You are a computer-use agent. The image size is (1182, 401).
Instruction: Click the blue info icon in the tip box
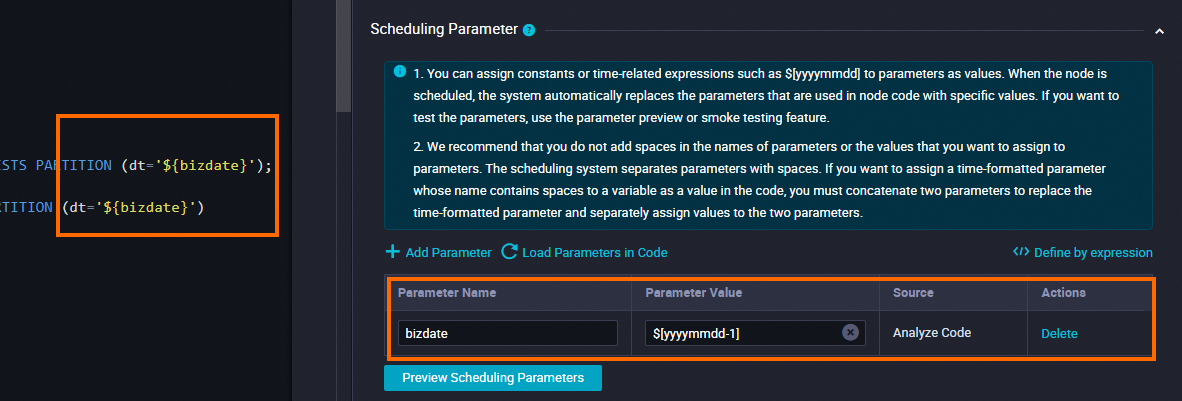coord(400,72)
